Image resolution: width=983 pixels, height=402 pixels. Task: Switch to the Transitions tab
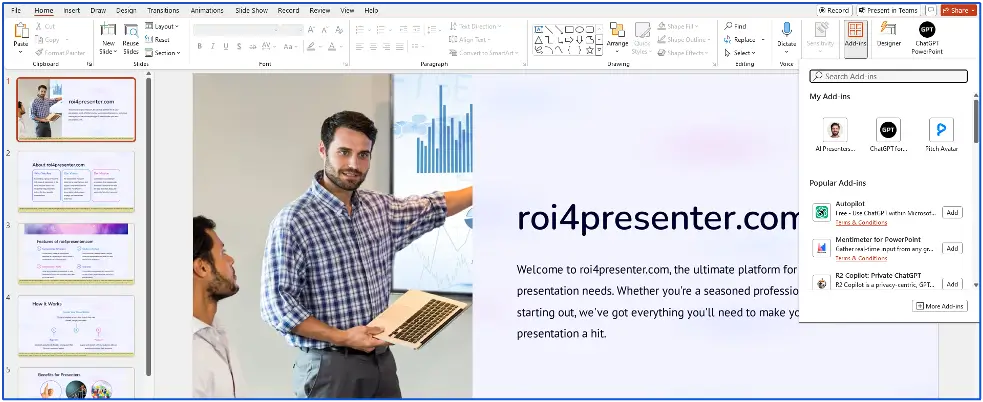162,10
